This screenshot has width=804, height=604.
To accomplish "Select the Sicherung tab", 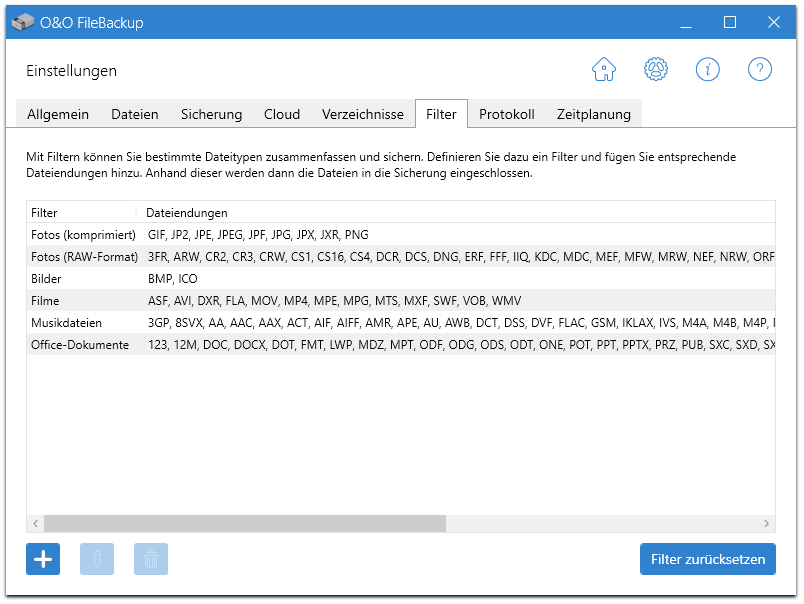I will [211, 114].
